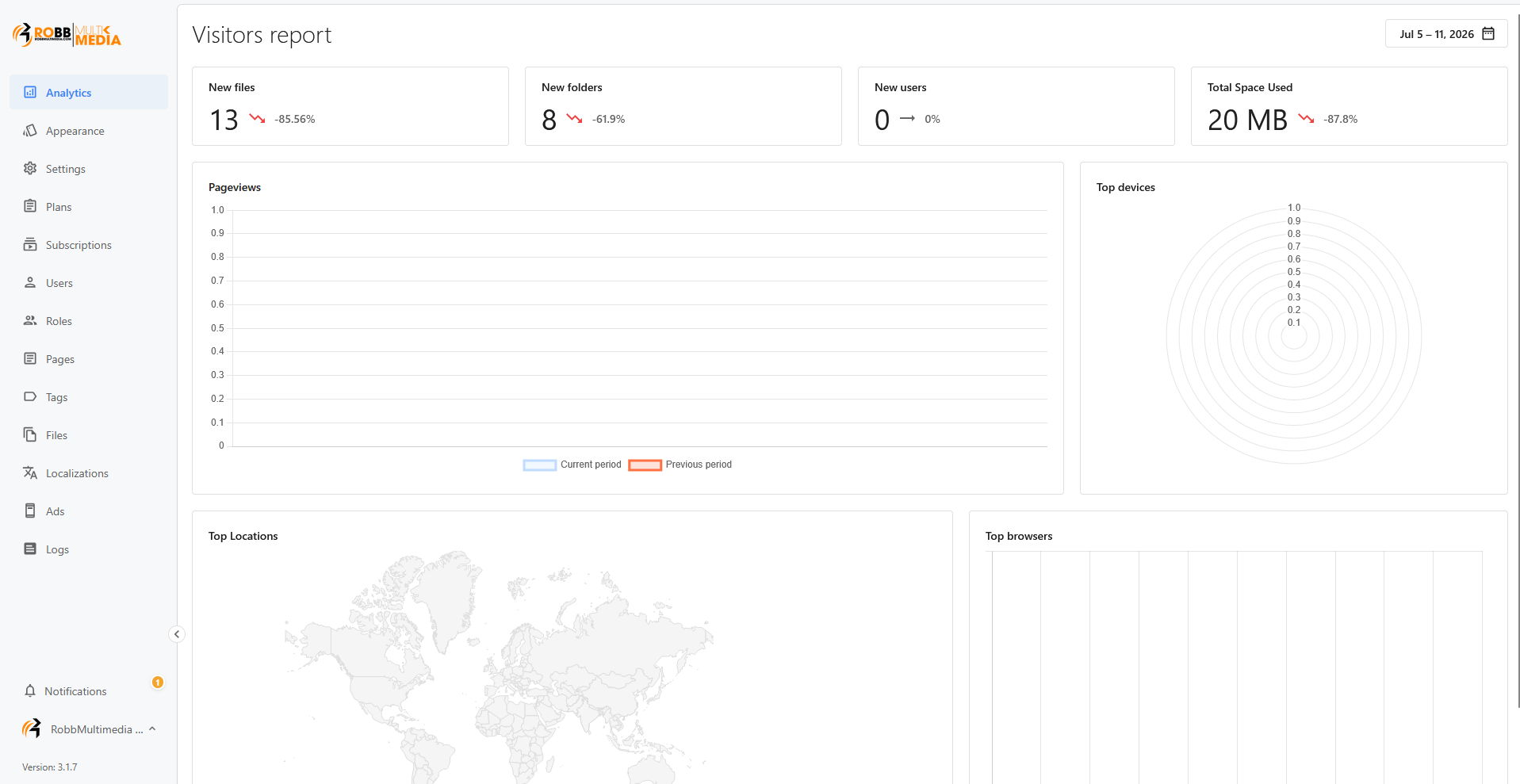Expand the RobbMultimedia account menu caret

pyautogui.click(x=152, y=729)
